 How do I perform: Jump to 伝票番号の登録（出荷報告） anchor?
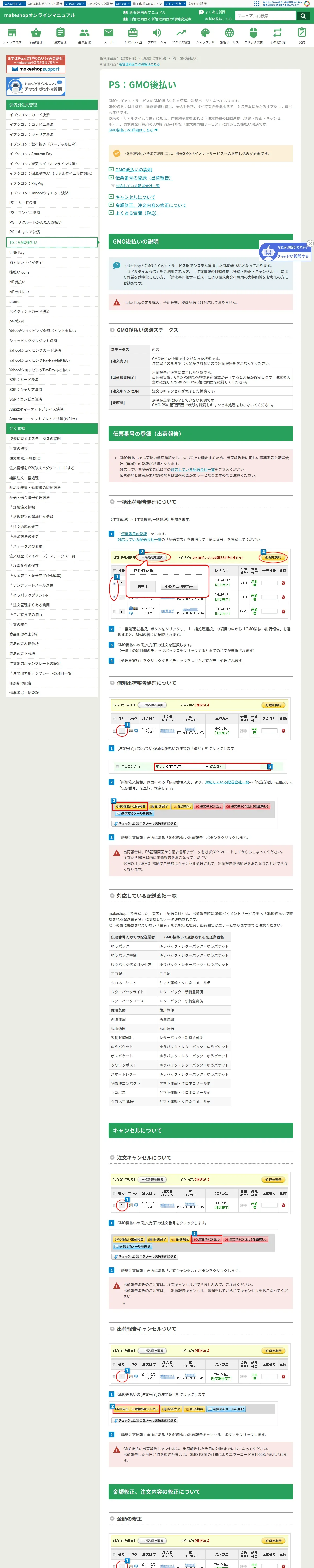coord(143,178)
